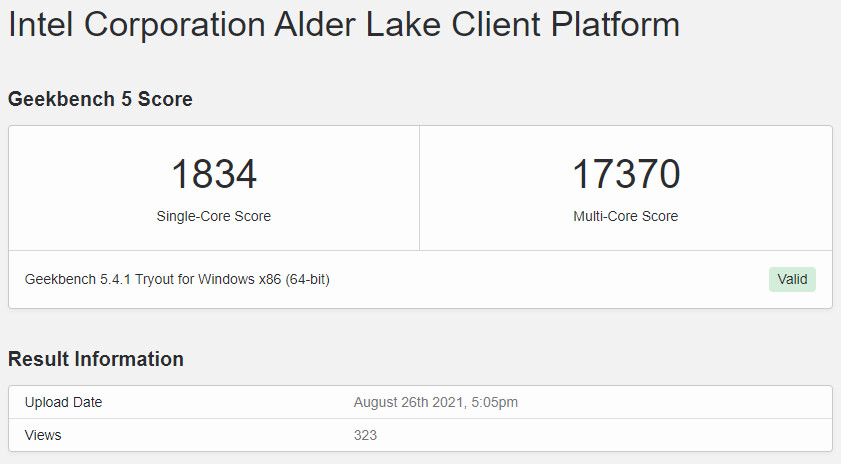Click the green Valid badge
Screen dimensions: 841x464
click(x=792, y=280)
